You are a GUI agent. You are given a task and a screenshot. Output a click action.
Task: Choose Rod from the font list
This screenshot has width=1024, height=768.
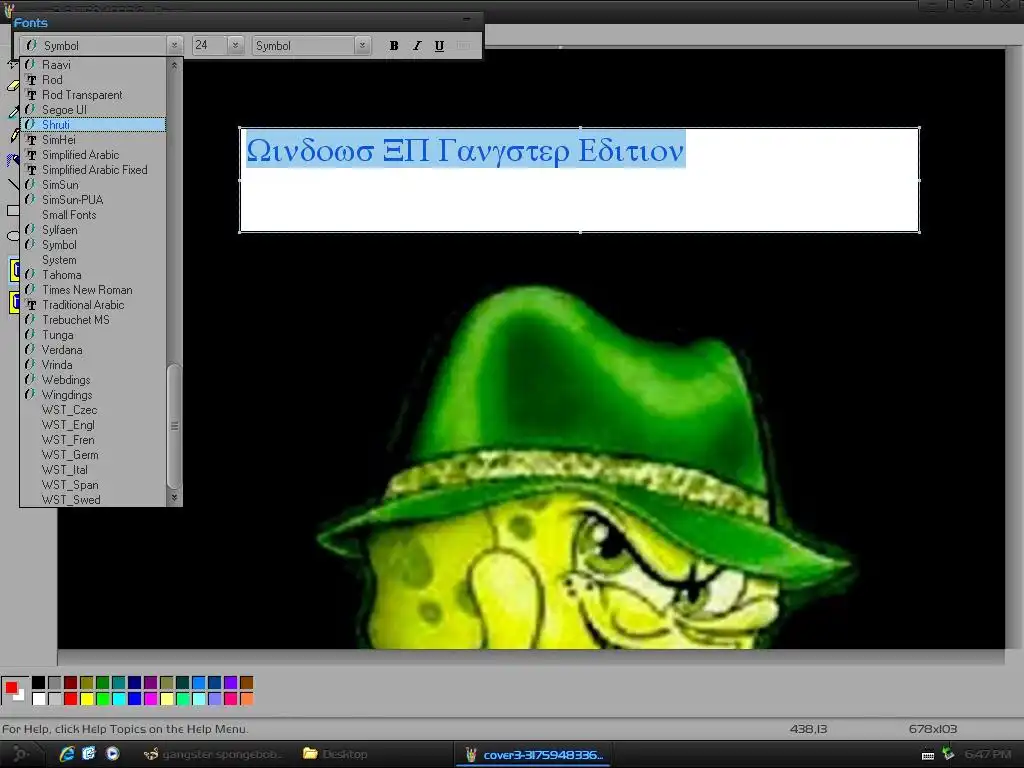point(93,80)
